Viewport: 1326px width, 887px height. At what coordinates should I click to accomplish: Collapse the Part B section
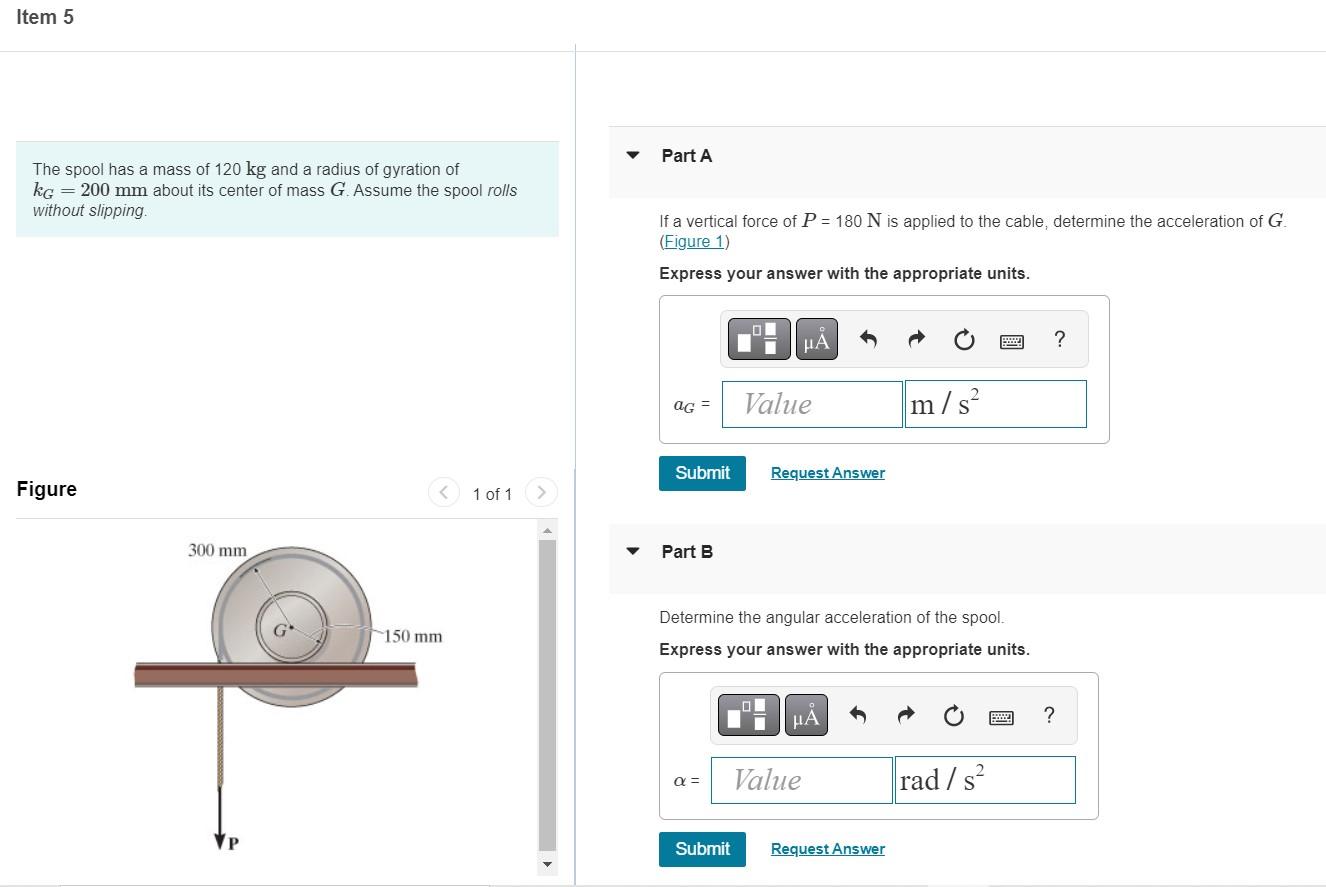coord(632,551)
